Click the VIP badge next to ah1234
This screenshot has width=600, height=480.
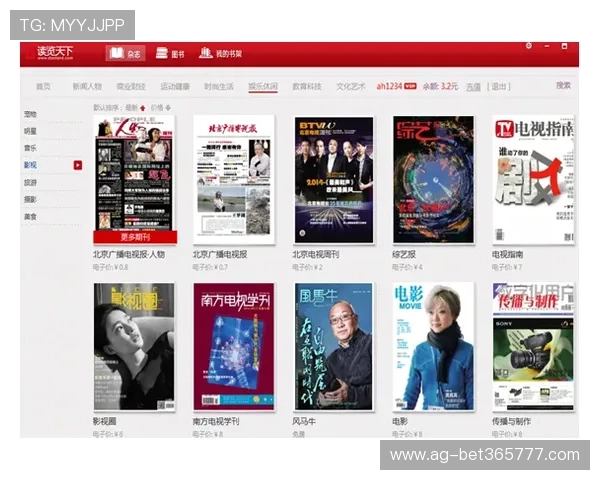[x=411, y=86]
